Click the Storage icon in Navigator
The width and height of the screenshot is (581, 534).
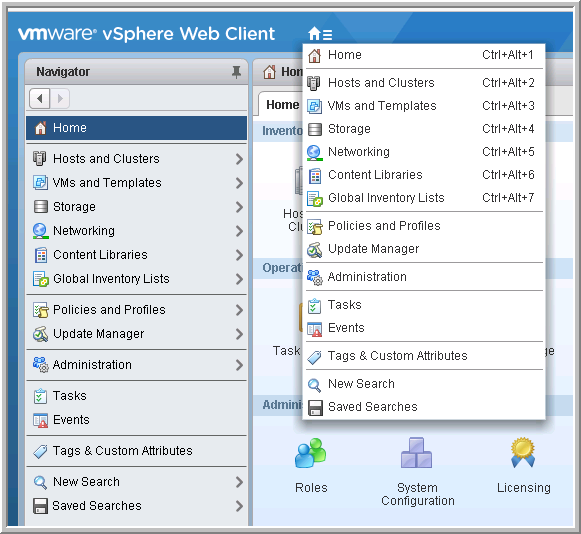pos(40,206)
